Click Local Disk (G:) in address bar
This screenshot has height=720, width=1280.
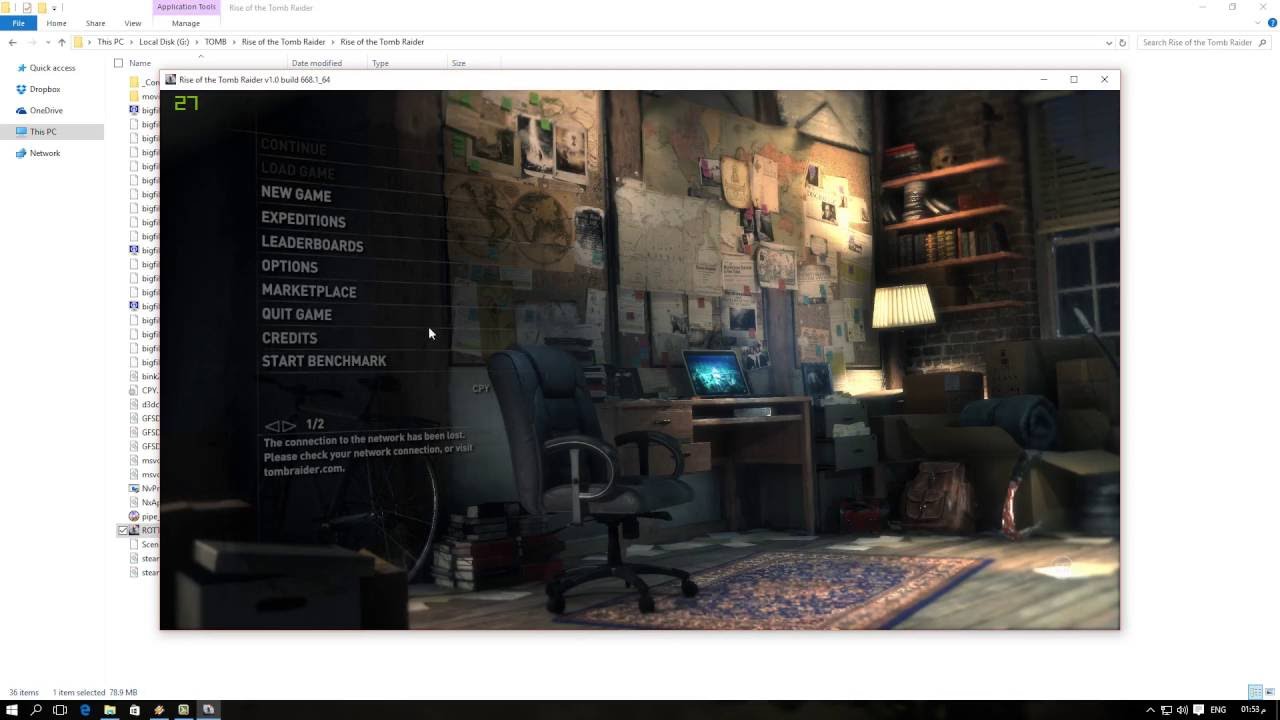[164, 42]
